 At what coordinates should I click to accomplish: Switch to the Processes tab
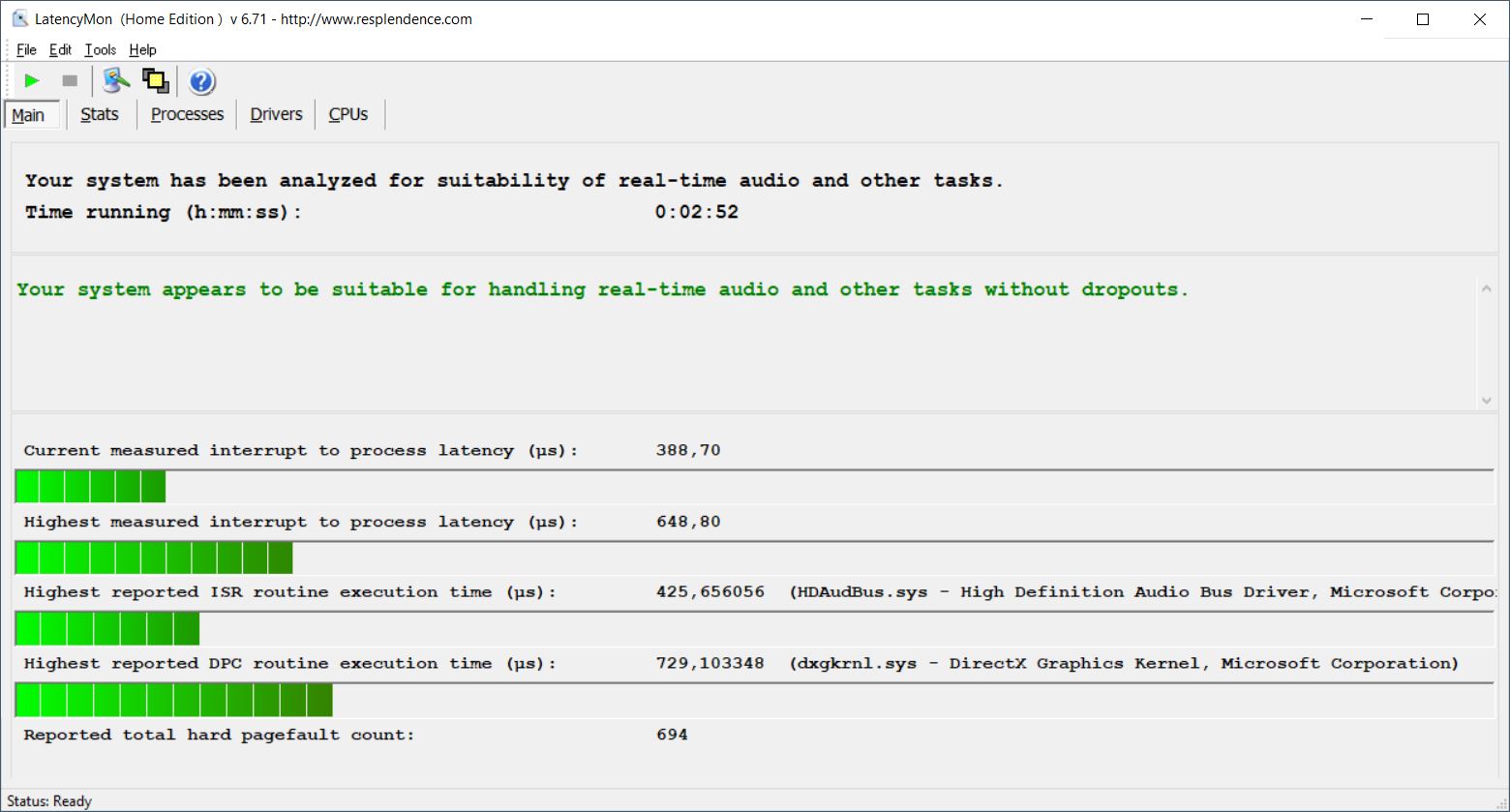point(187,114)
